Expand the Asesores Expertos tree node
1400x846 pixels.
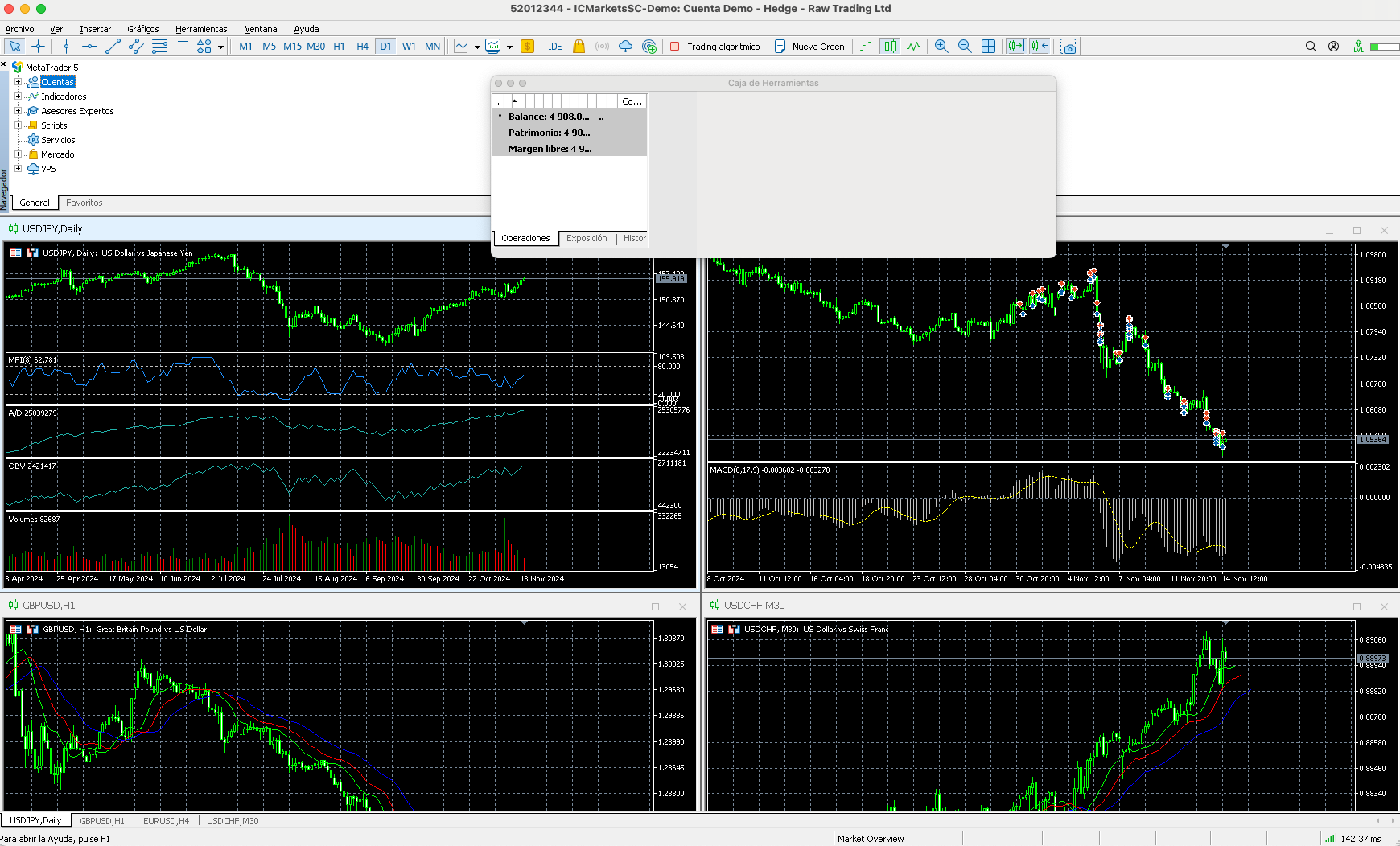tap(18, 111)
